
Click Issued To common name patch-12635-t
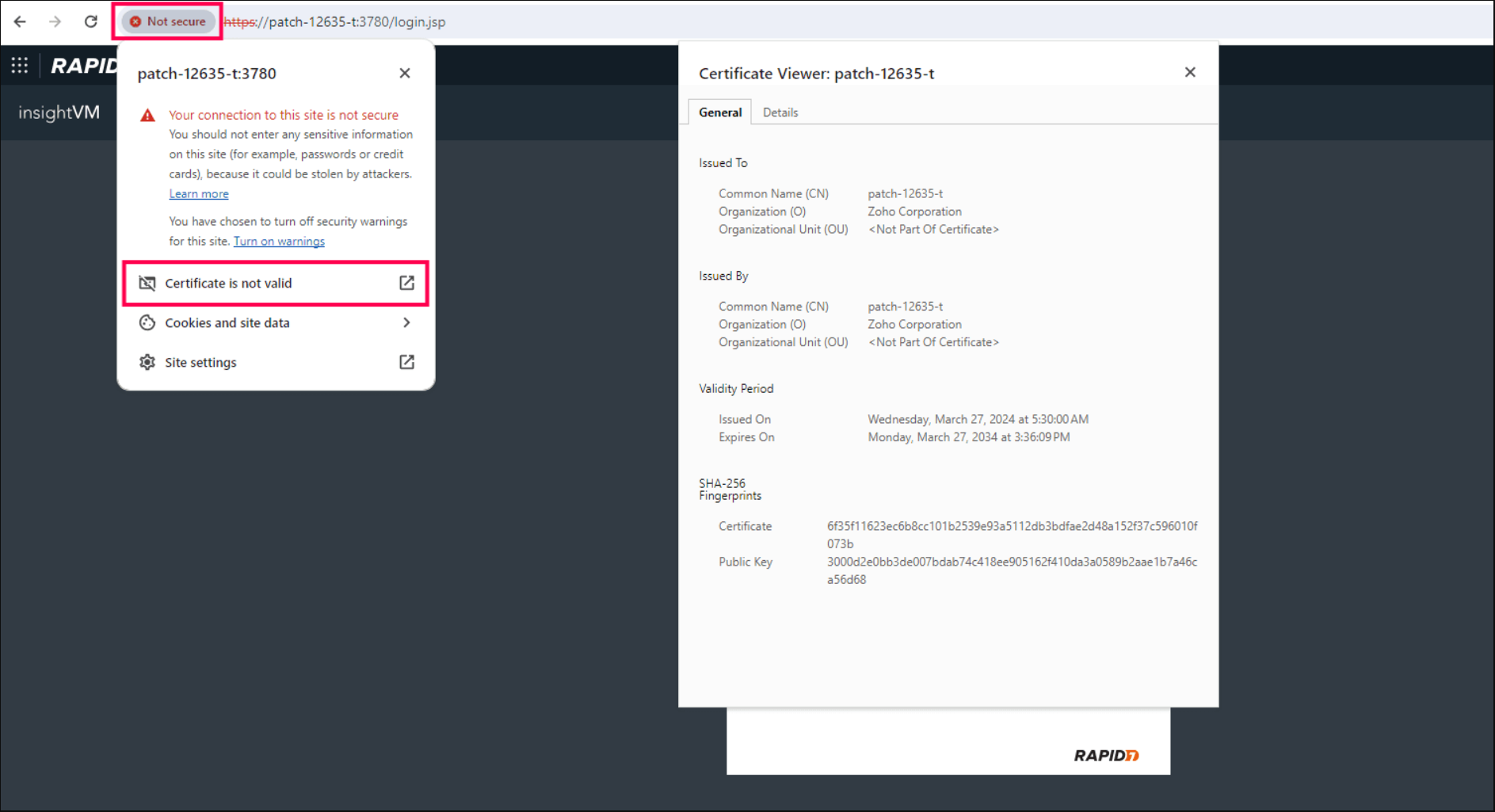click(x=905, y=194)
